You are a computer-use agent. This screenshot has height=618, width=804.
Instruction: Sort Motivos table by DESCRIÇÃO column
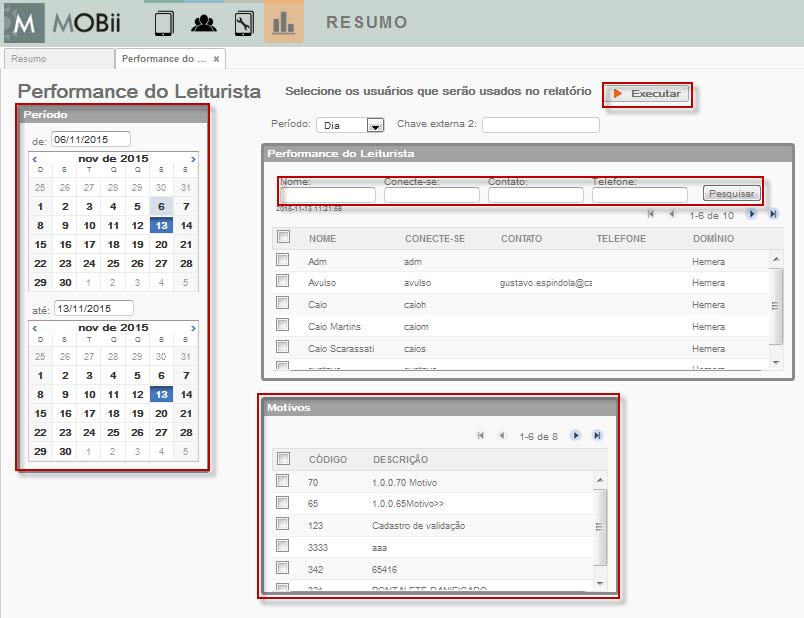[400, 460]
